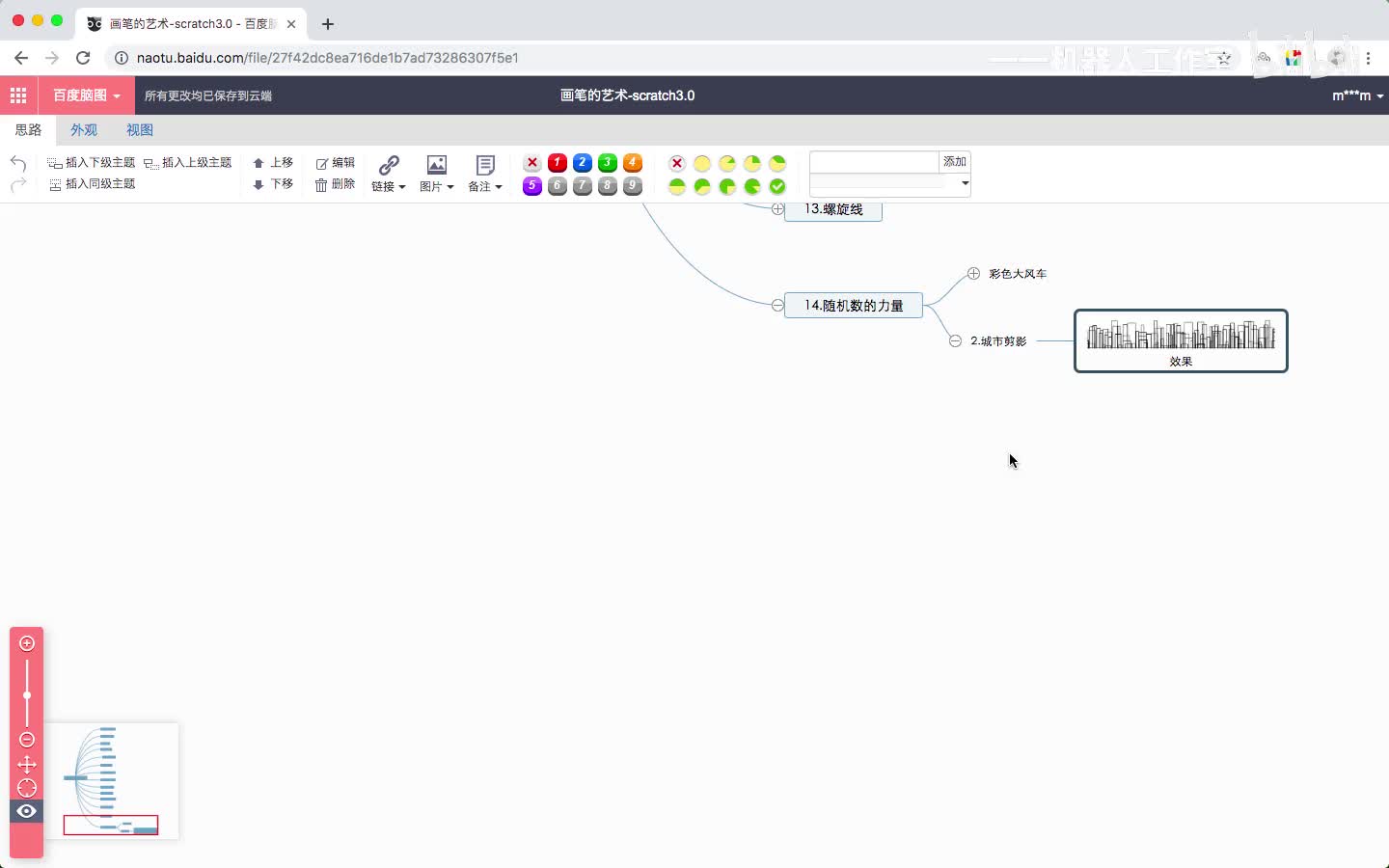Redo the last undone change
The image size is (1389, 868).
coord(18,184)
